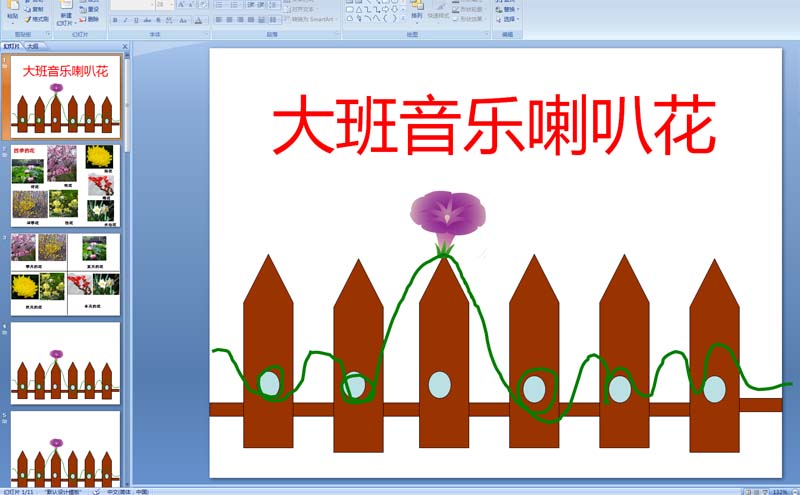Click the font color button
Screen dimensions: 800x495
coord(199,20)
